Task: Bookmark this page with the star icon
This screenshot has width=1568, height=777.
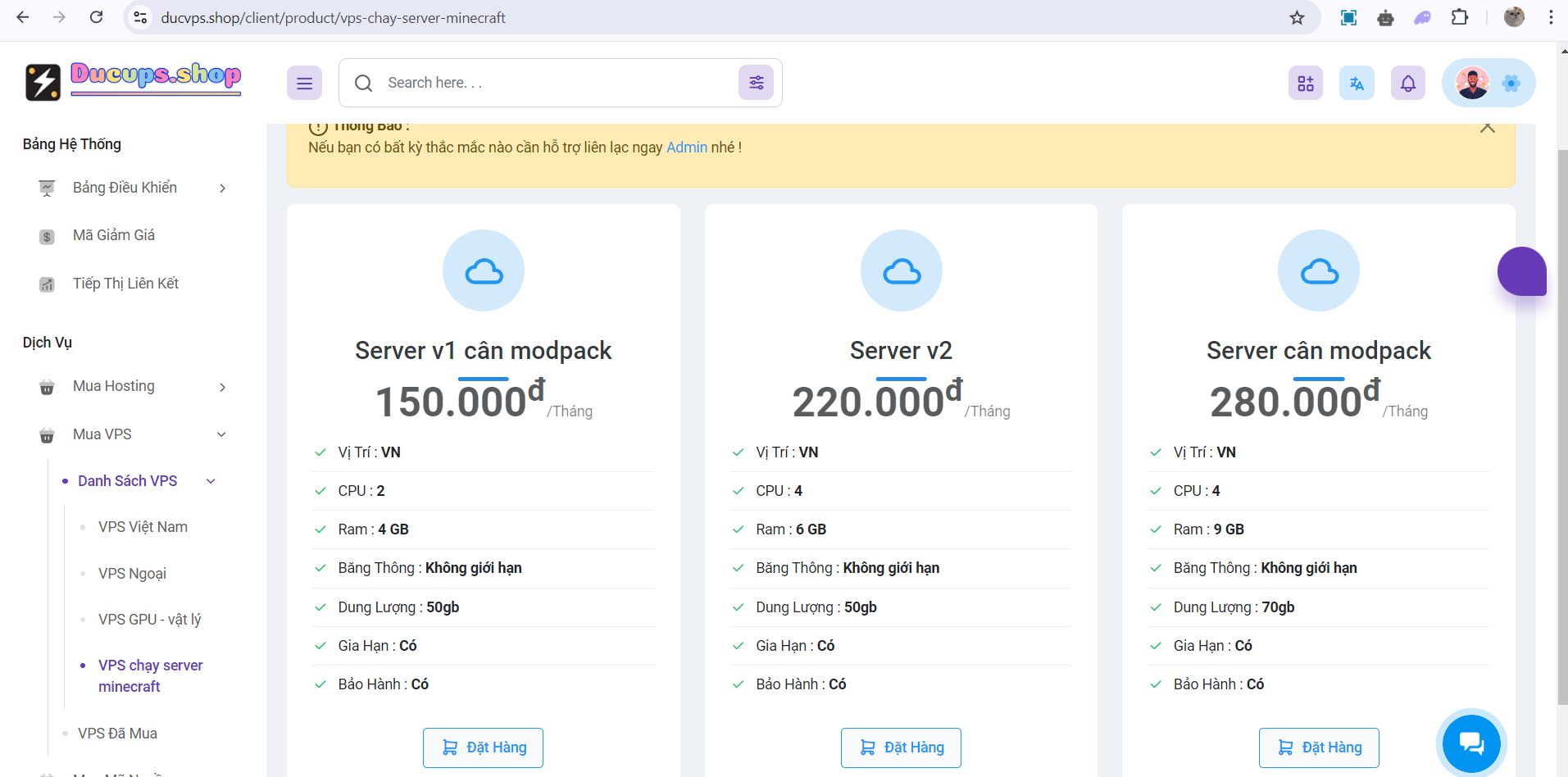Action: click(1297, 17)
